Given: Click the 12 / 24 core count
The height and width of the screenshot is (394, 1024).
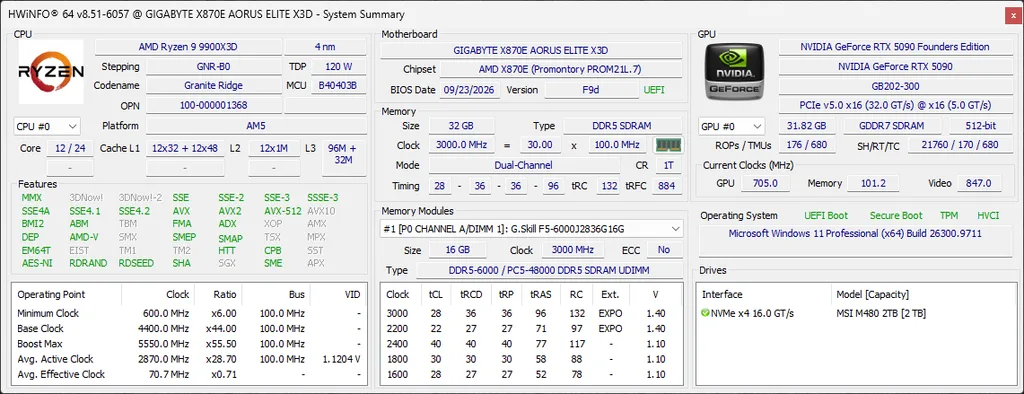Looking at the screenshot, I should click(x=69, y=148).
